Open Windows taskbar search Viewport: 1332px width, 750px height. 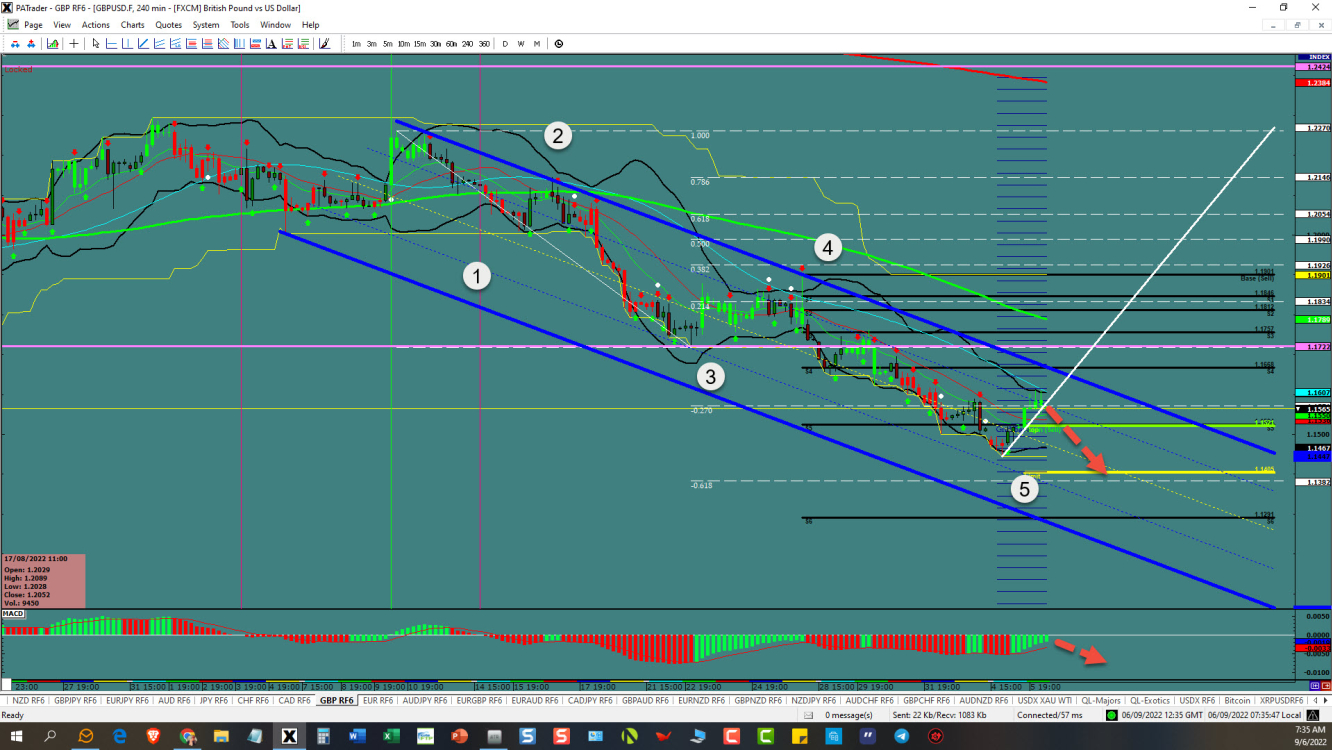click(x=50, y=736)
